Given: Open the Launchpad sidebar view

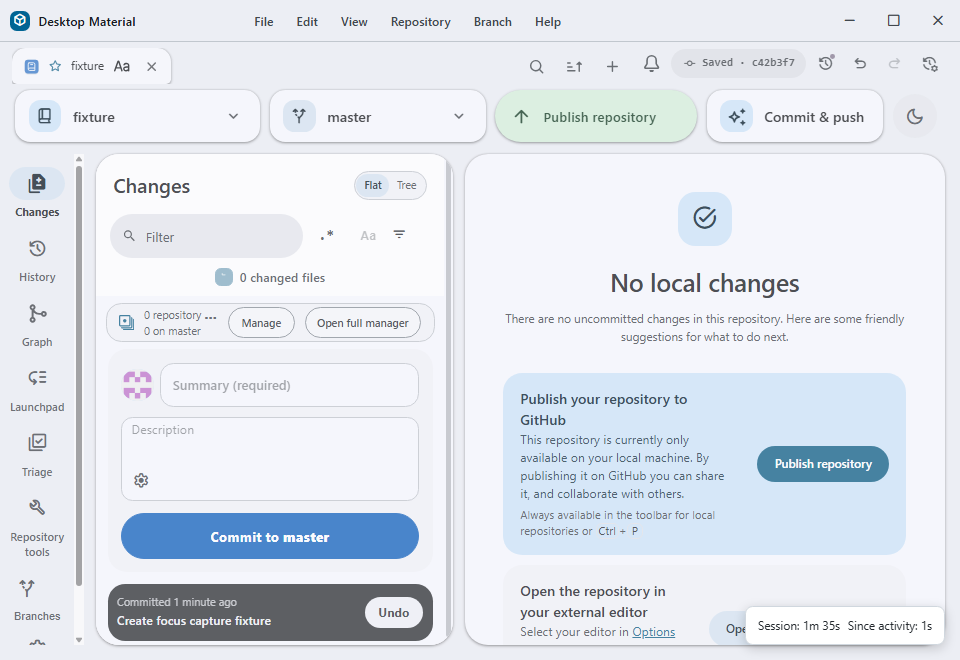Looking at the screenshot, I should pyautogui.click(x=37, y=391).
